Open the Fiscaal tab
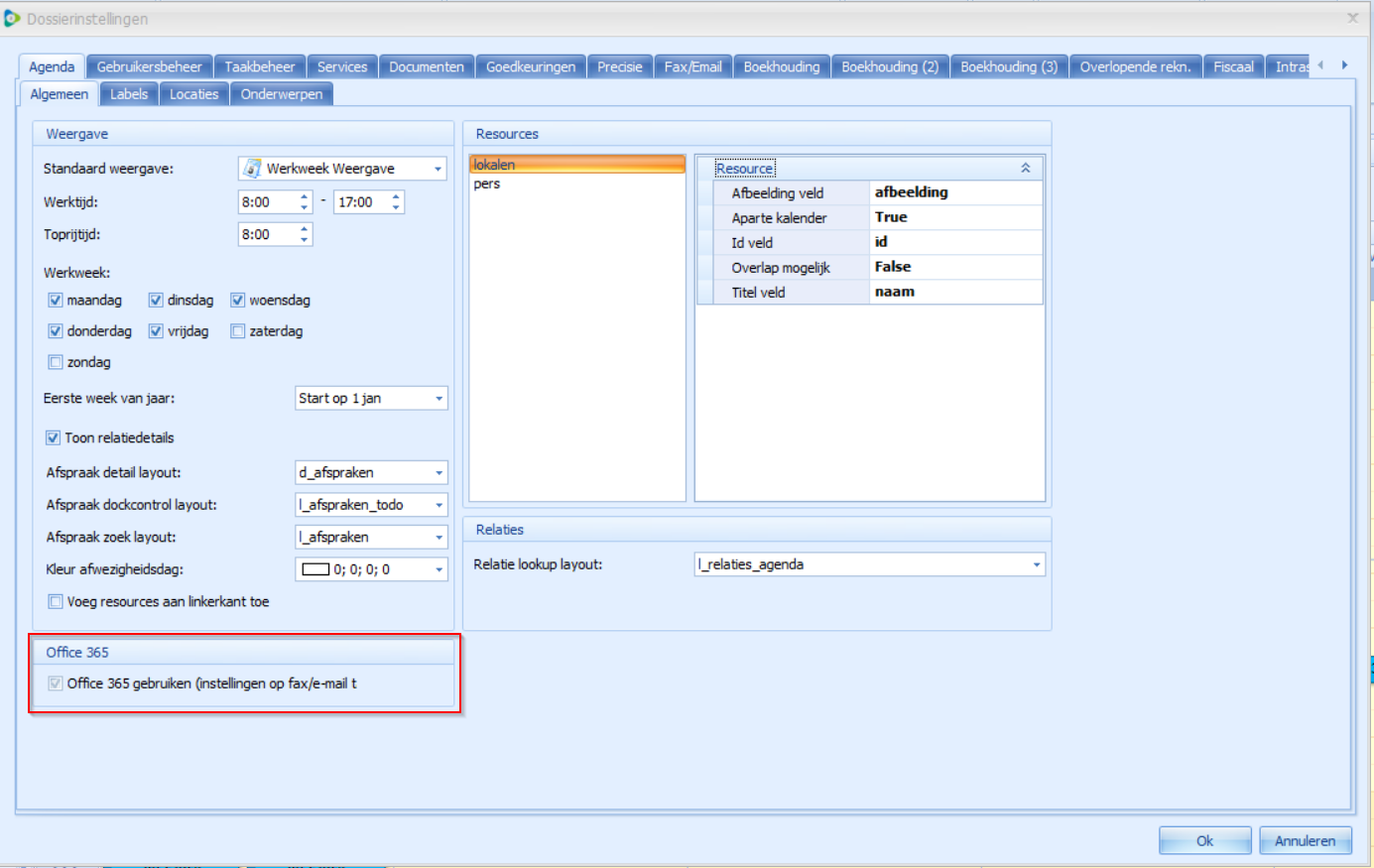The height and width of the screenshot is (868, 1374). (1233, 66)
